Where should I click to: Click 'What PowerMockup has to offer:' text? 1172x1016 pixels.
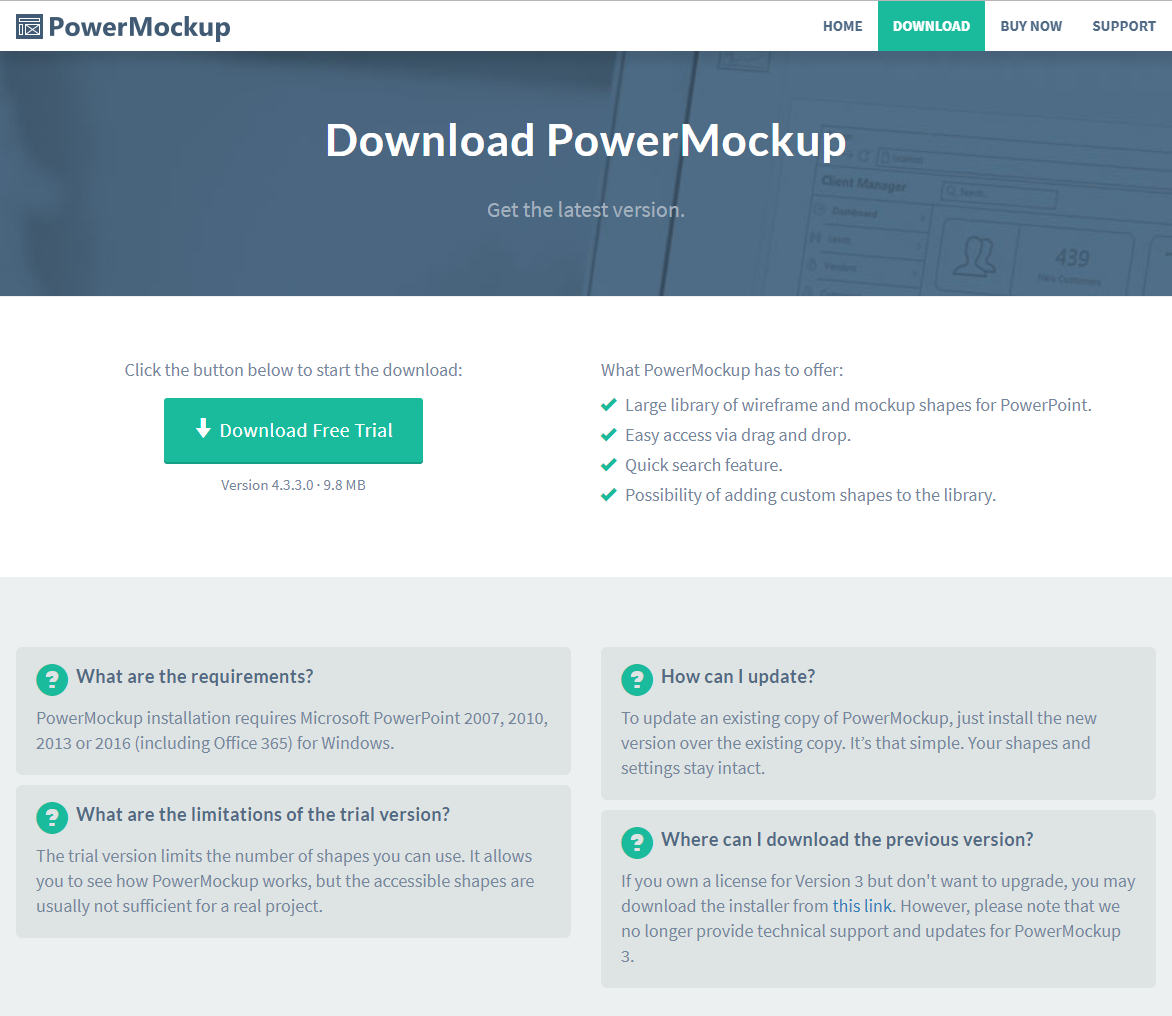pos(722,370)
